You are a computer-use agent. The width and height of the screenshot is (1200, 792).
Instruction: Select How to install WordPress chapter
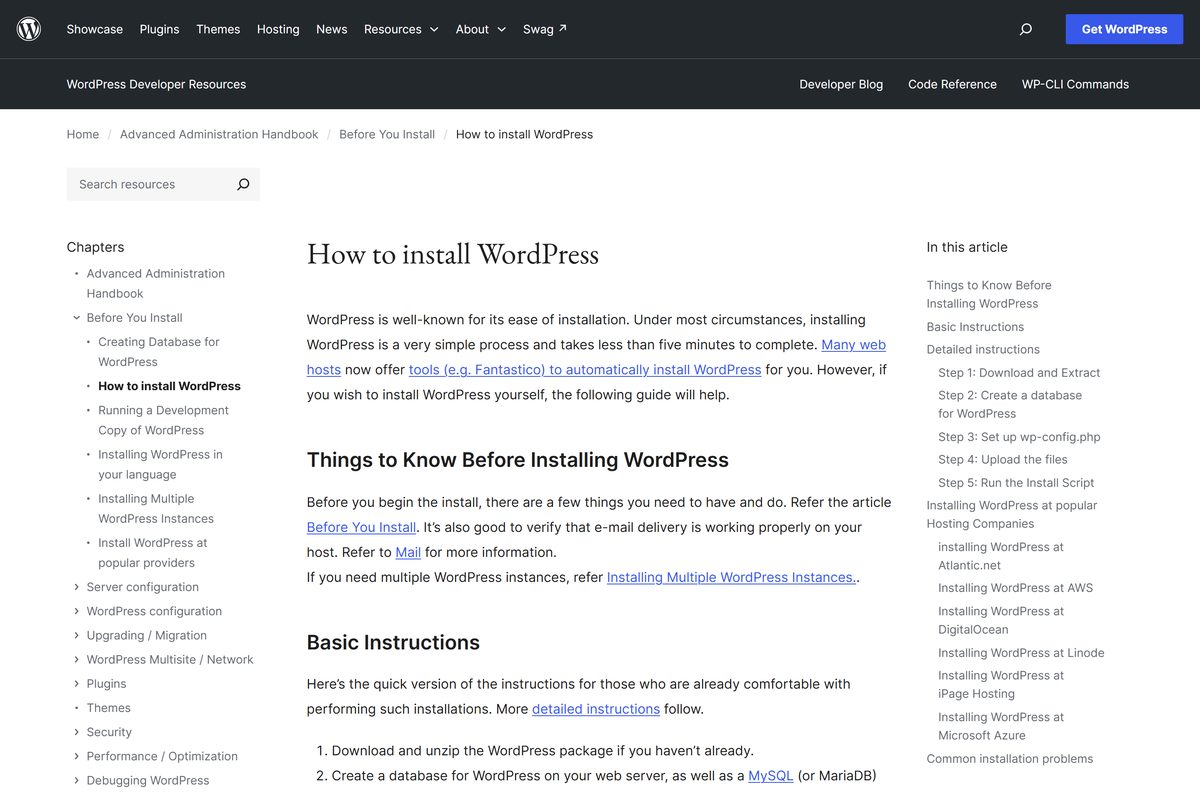click(169, 386)
